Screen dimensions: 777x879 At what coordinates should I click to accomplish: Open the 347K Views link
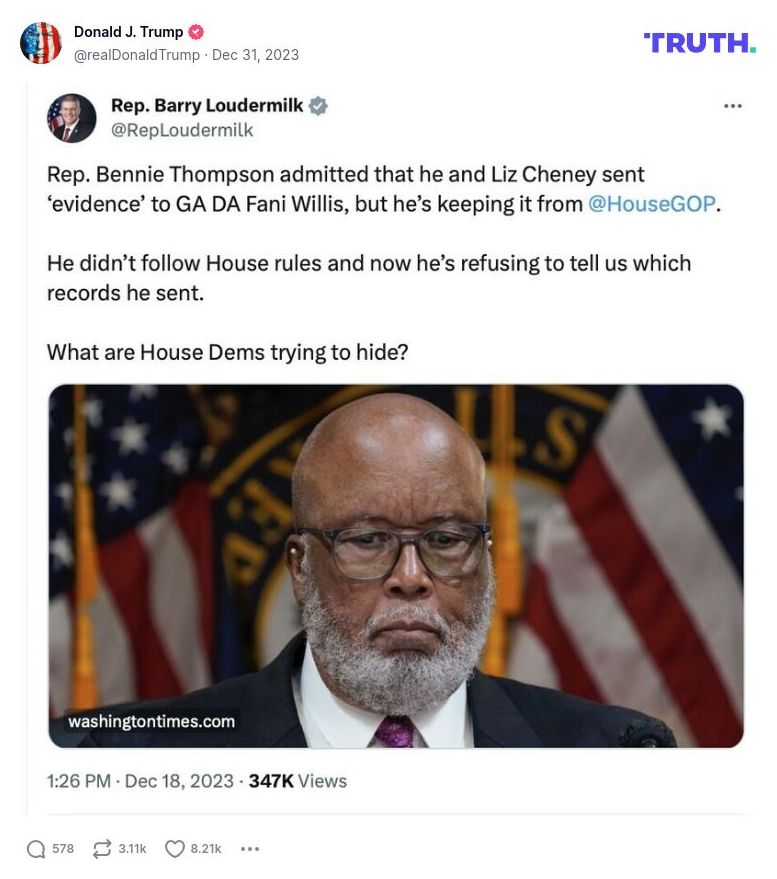coord(299,781)
